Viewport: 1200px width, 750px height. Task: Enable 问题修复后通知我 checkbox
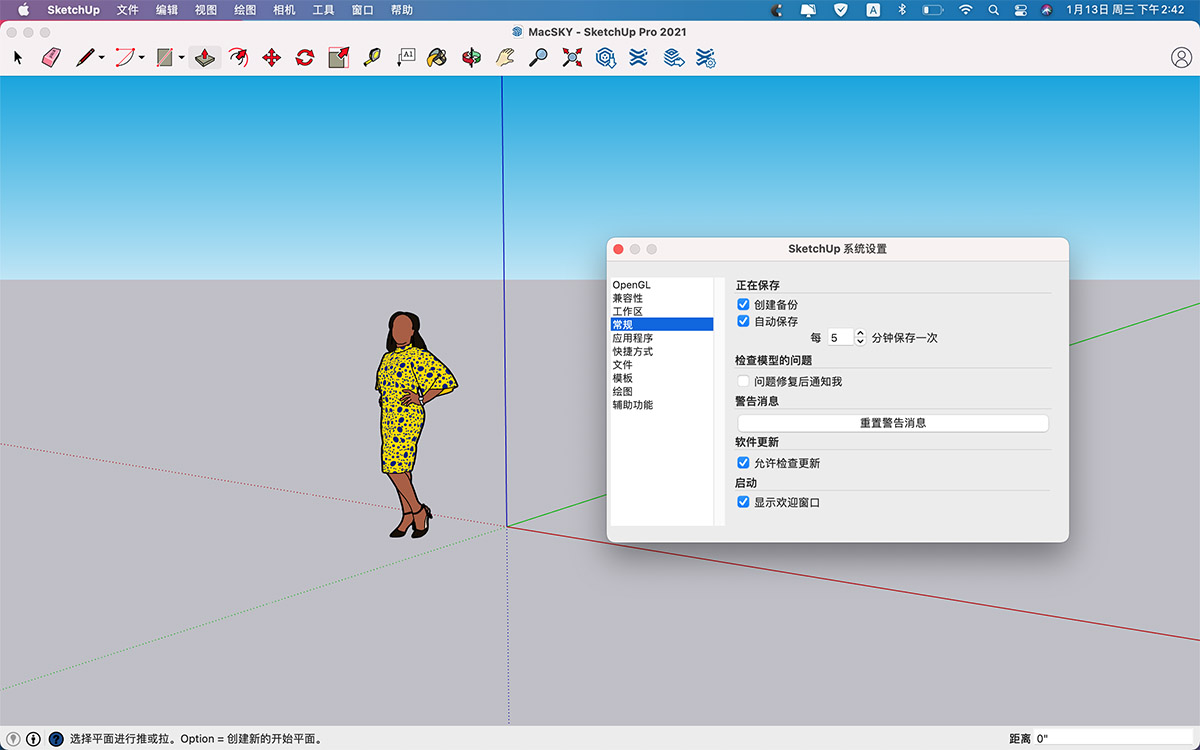click(743, 381)
